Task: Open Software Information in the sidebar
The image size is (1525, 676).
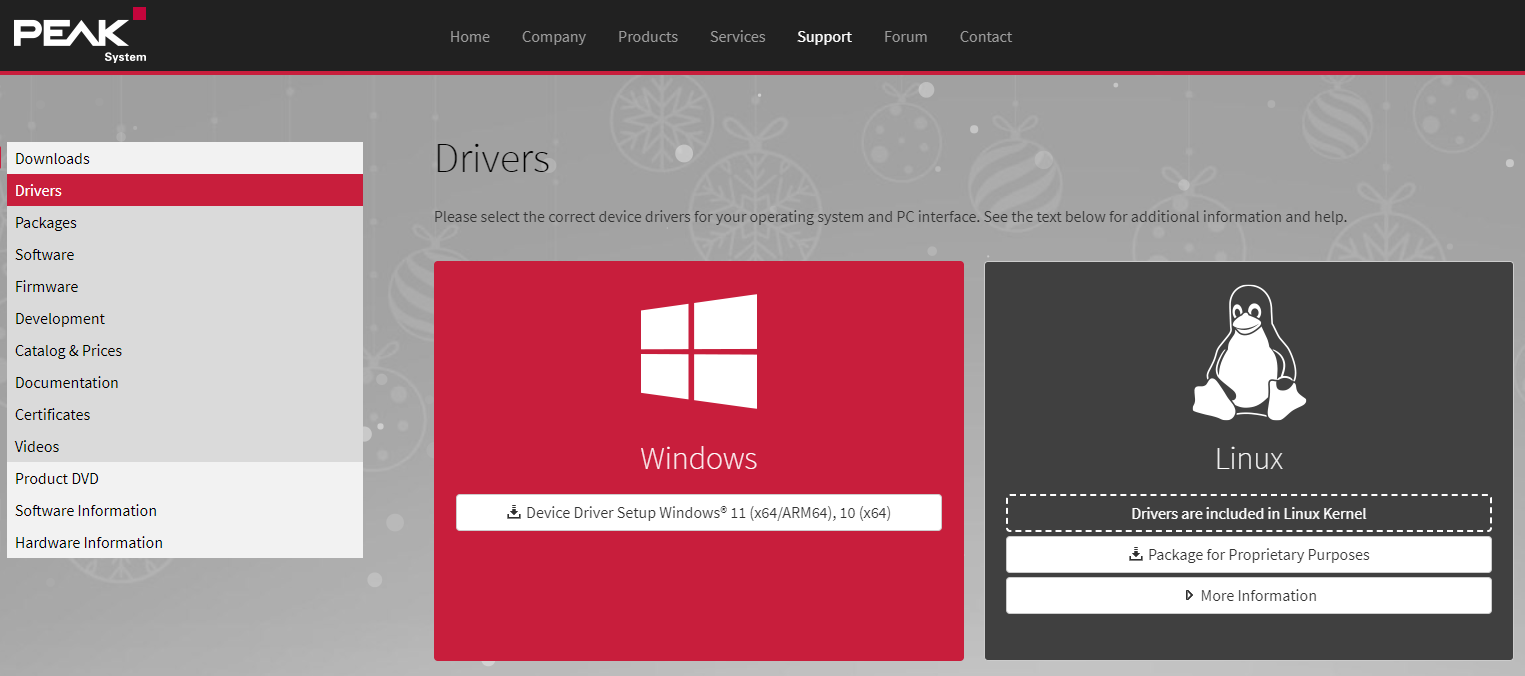Action: point(185,510)
